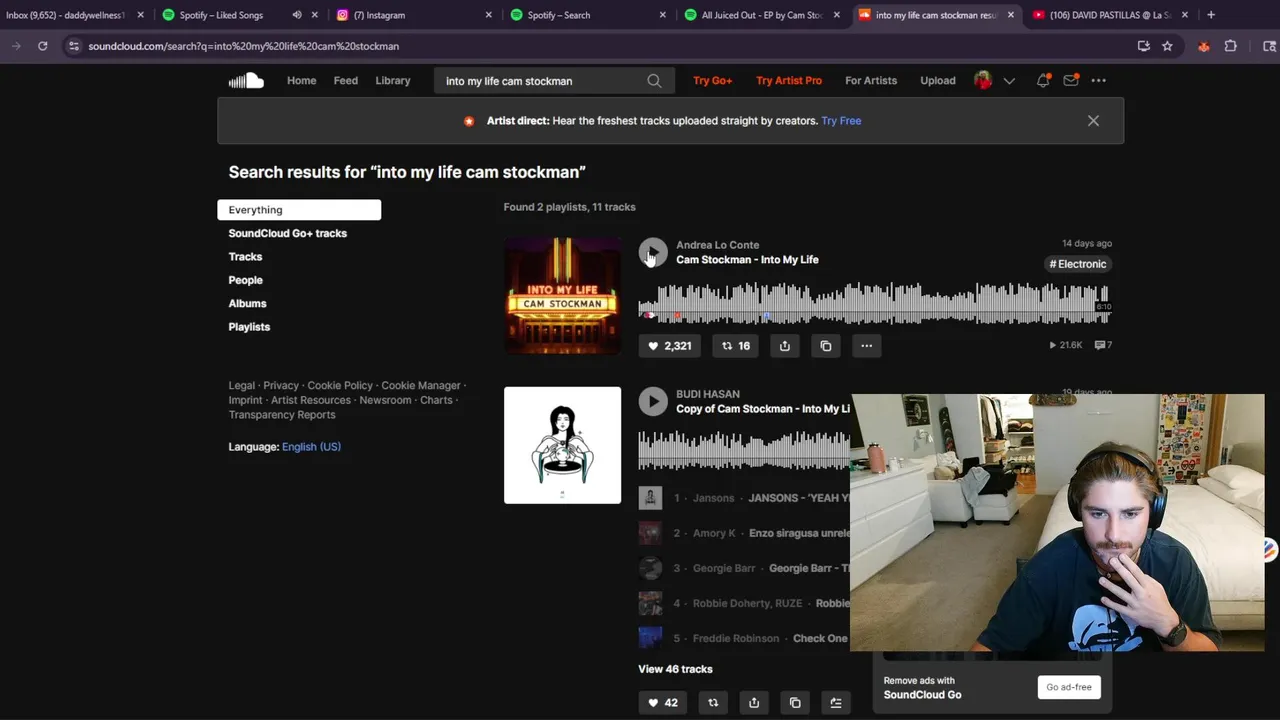Dismiss the Artist direct banner
The height and width of the screenshot is (720, 1280).
point(1093,121)
